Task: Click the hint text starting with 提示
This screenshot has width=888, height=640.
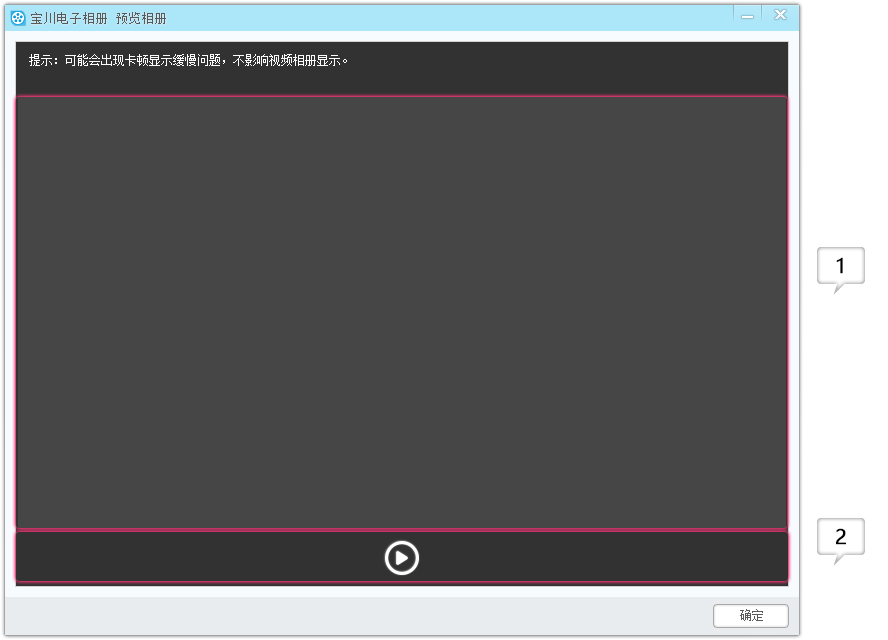Action: point(188,60)
